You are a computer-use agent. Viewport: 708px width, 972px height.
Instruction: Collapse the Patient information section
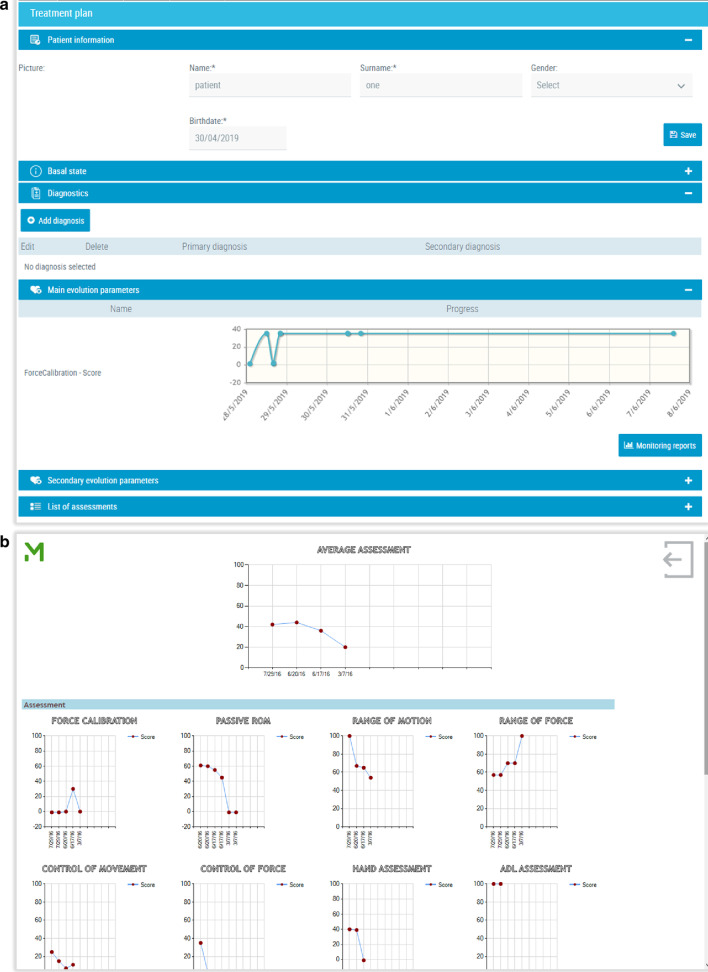click(688, 40)
